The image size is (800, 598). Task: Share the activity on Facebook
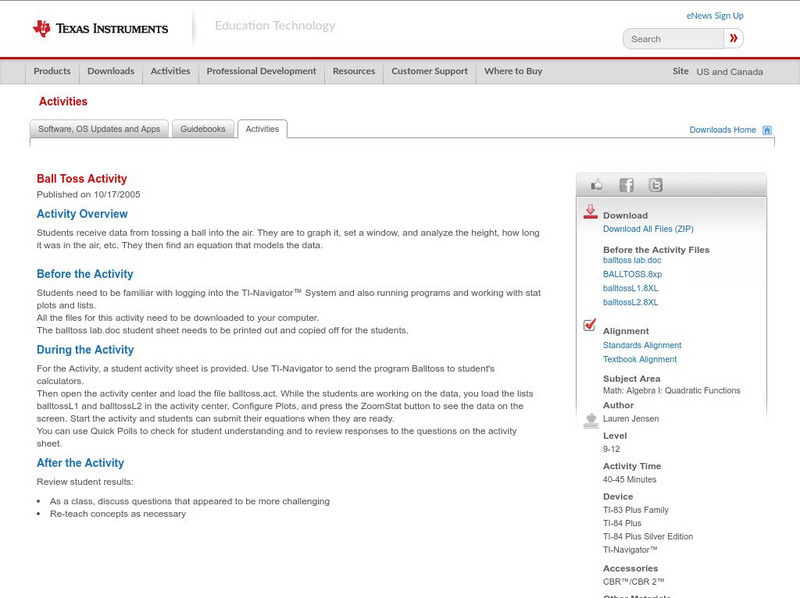point(626,185)
